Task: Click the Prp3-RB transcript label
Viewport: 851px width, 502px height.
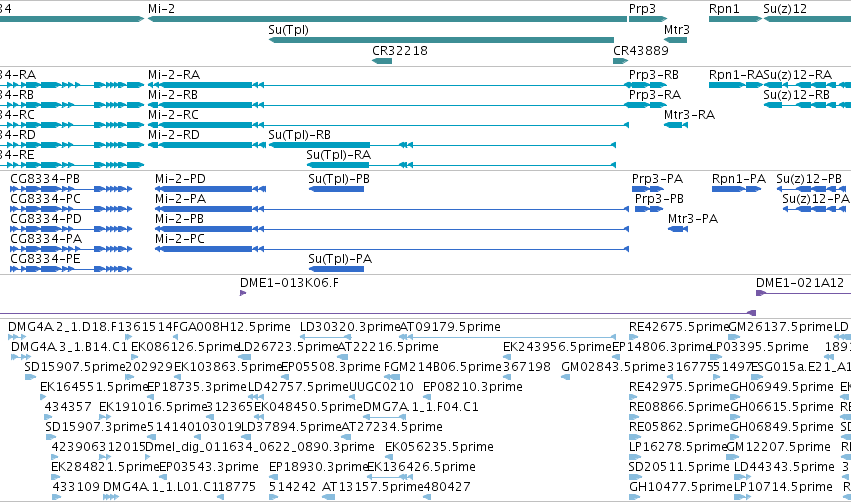Action: click(x=653, y=75)
